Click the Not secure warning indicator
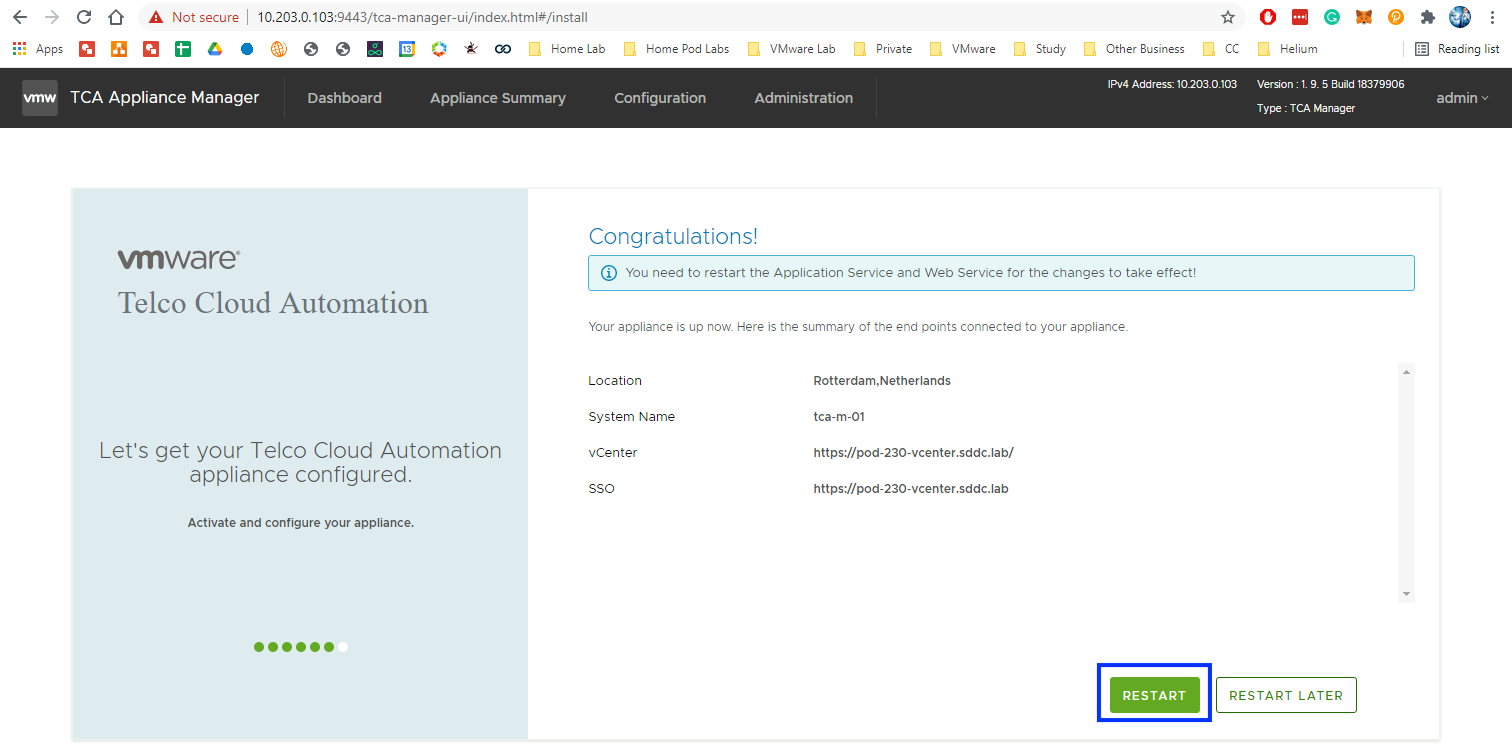This screenshot has width=1512, height=755. pyautogui.click(x=194, y=17)
